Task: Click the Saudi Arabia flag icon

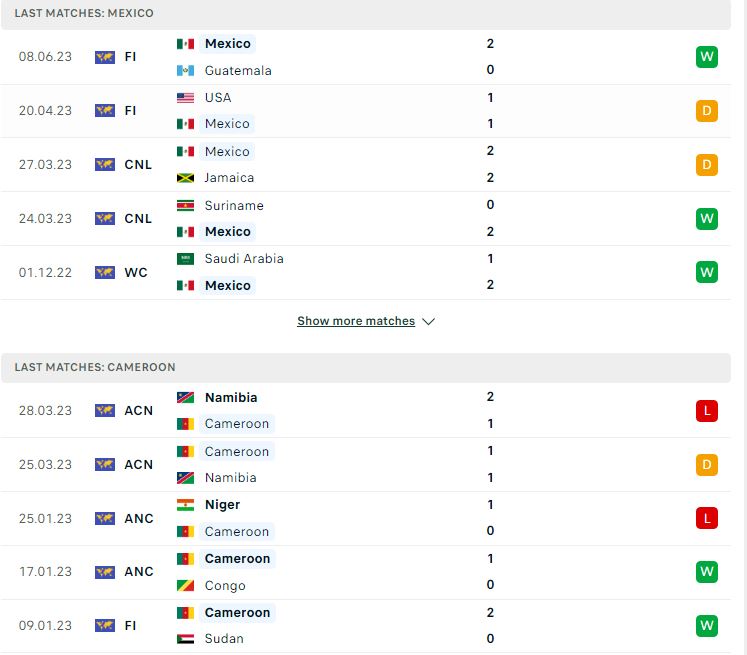Action: click(185, 259)
